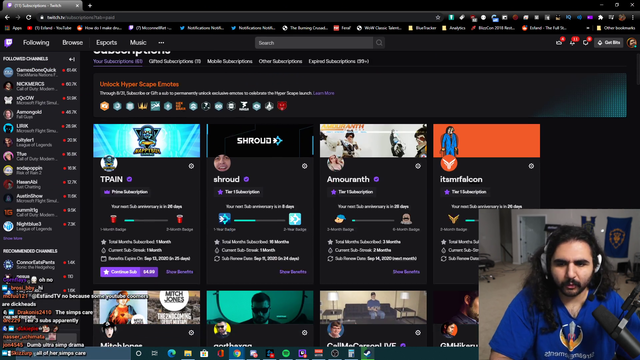Open GamesDoneQuick in followed channels
This screenshot has height=360, width=640.
[40, 72]
